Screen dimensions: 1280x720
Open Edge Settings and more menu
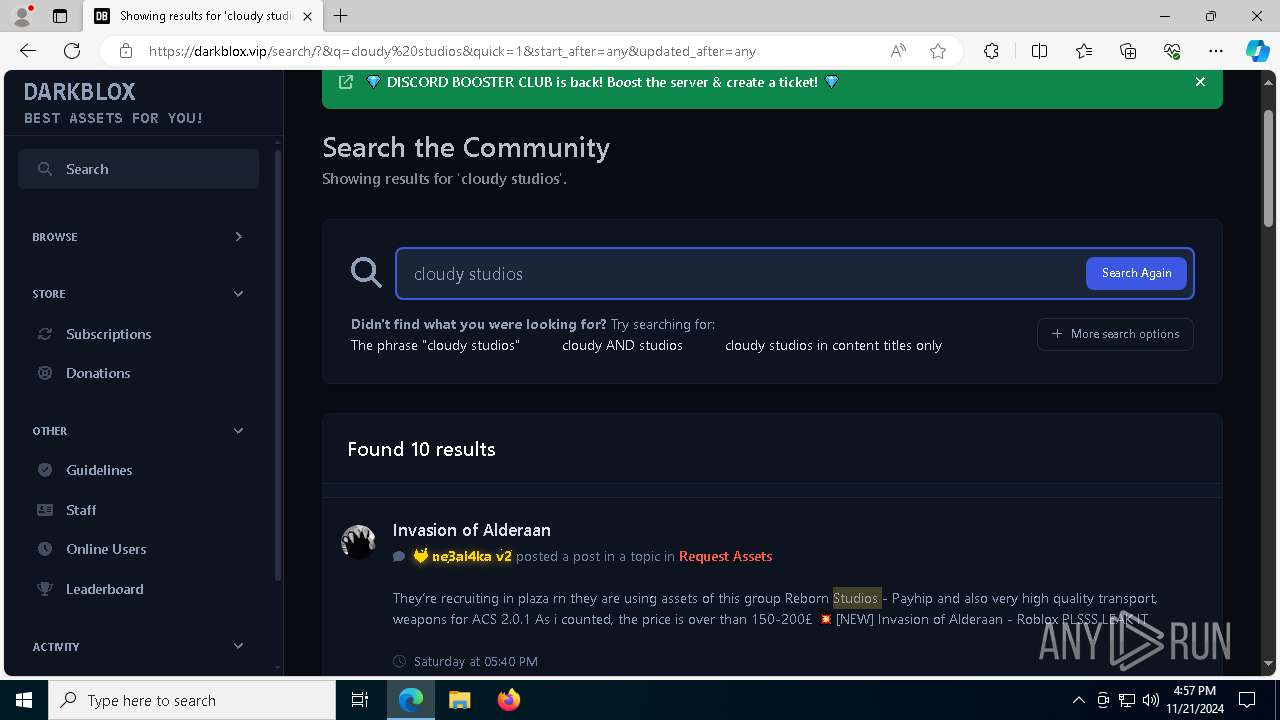pyautogui.click(x=1216, y=51)
